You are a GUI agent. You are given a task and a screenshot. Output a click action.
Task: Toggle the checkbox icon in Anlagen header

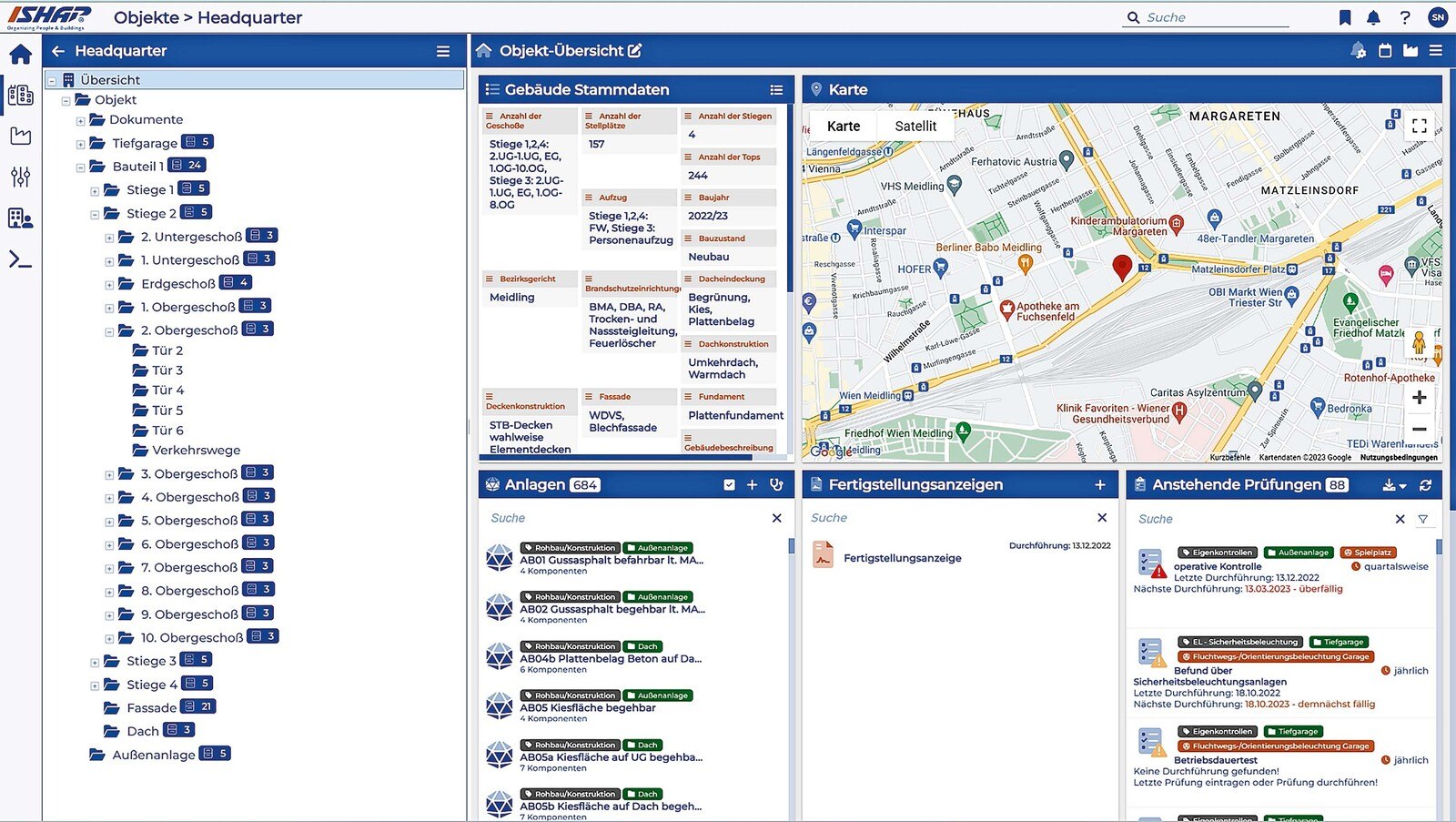[729, 485]
